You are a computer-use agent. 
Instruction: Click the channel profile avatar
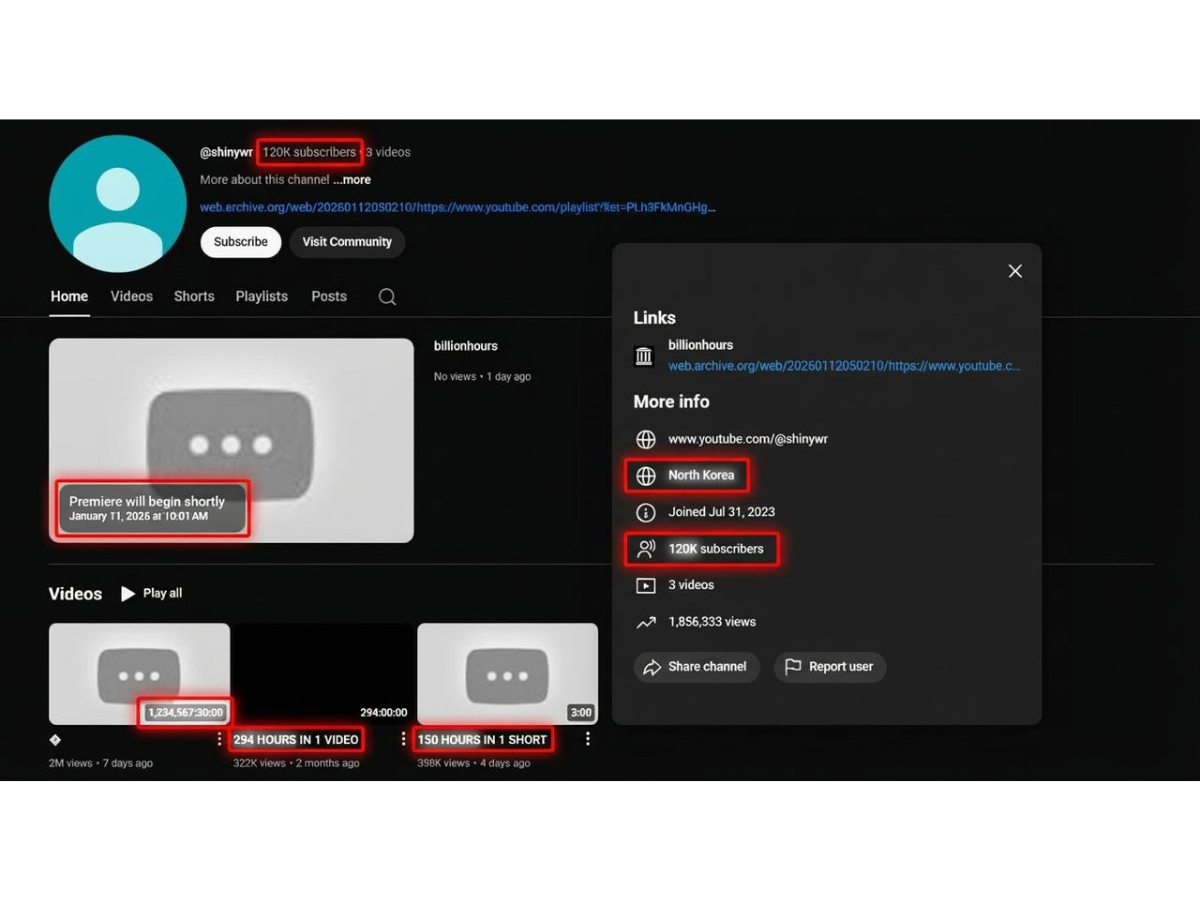(118, 204)
